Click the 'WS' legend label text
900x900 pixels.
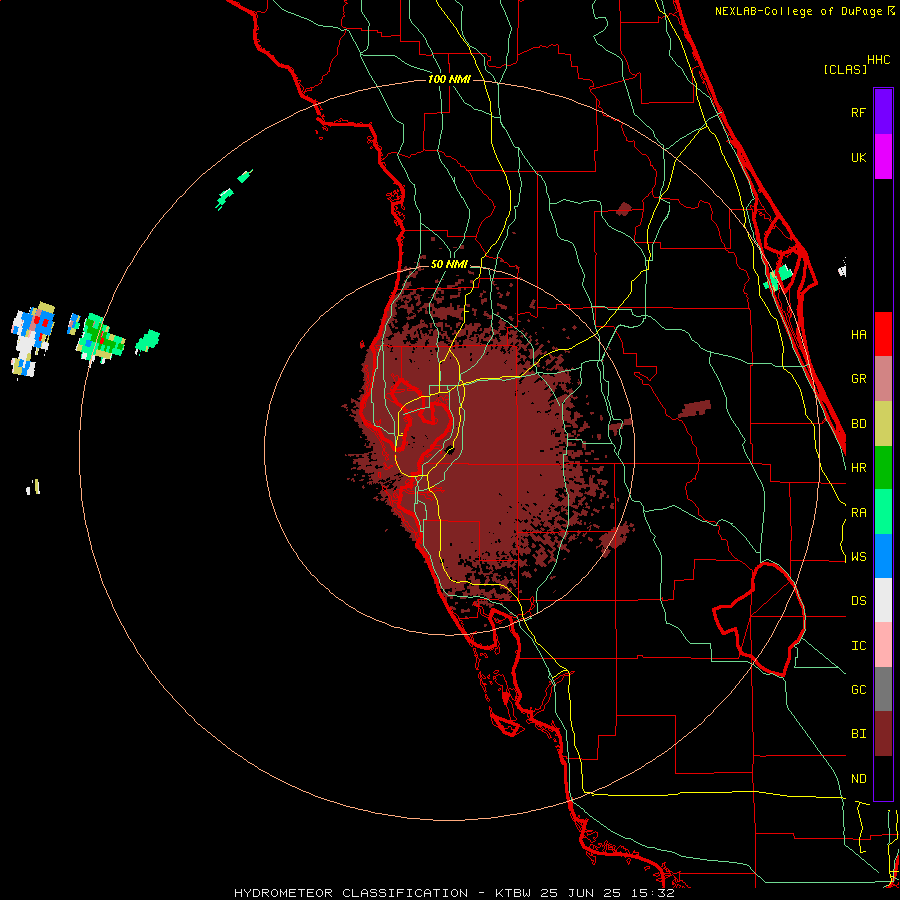pyautogui.click(x=858, y=556)
